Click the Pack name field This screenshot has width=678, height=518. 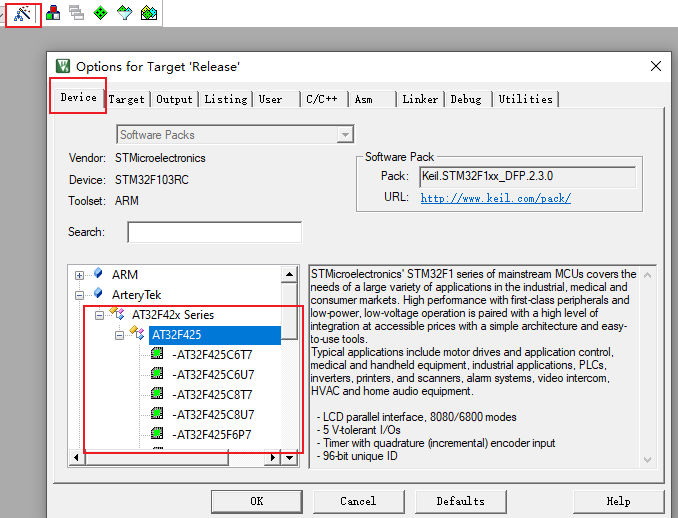(528, 176)
